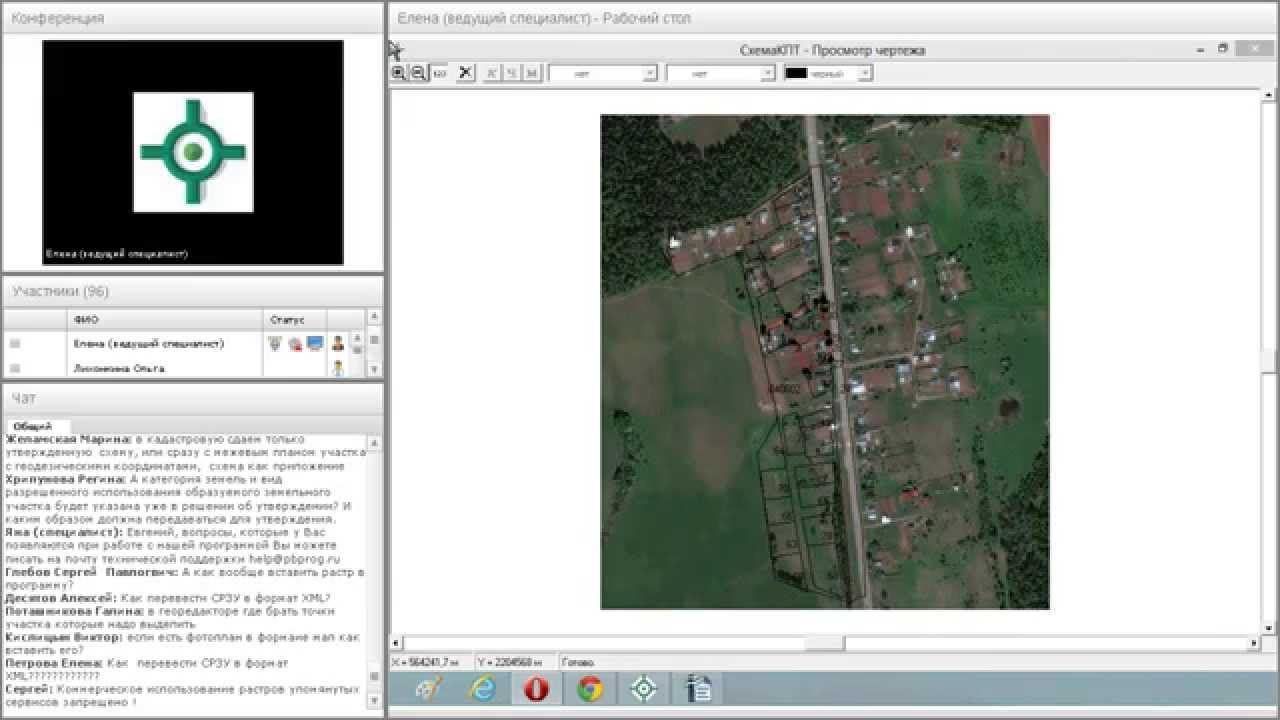
Task: Click the black X toolbar icon
Action: coord(465,73)
